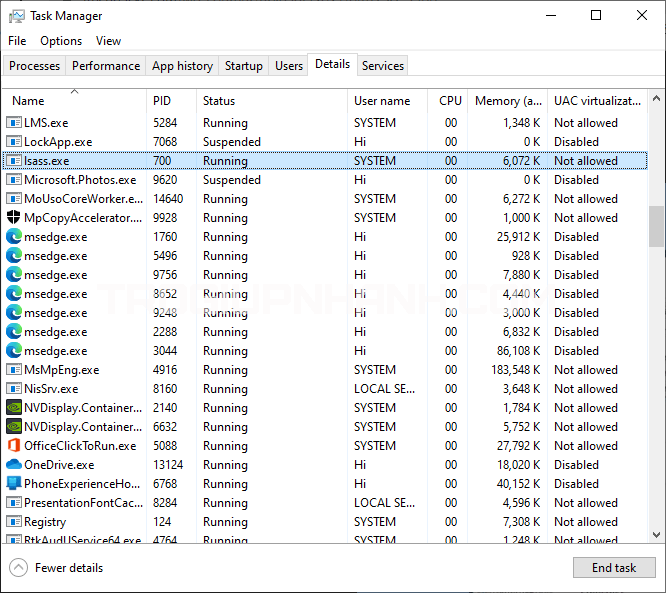Click the NVDisplay.Container icon with PID 2140
The width and height of the screenshot is (666, 593).
pos(14,408)
